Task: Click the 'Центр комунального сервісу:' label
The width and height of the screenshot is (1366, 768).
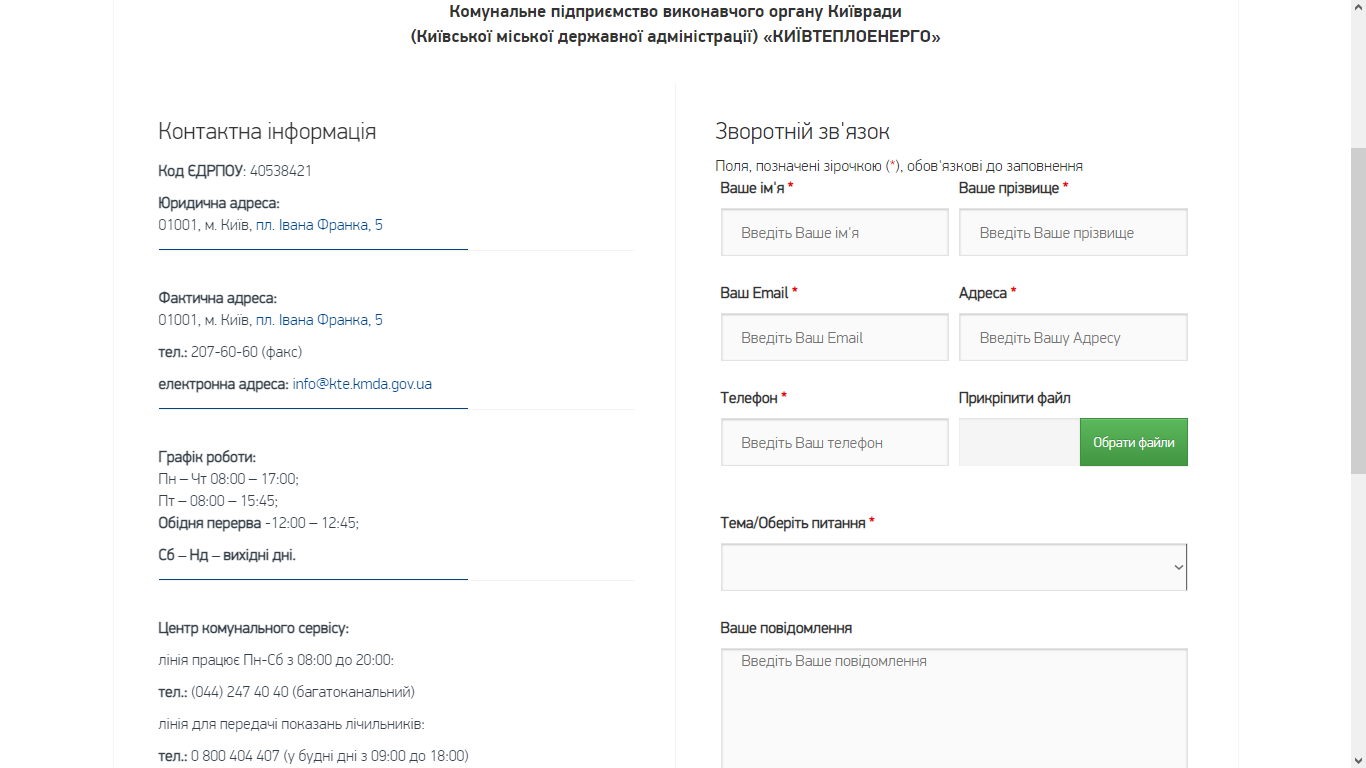Action: pos(253,629)
